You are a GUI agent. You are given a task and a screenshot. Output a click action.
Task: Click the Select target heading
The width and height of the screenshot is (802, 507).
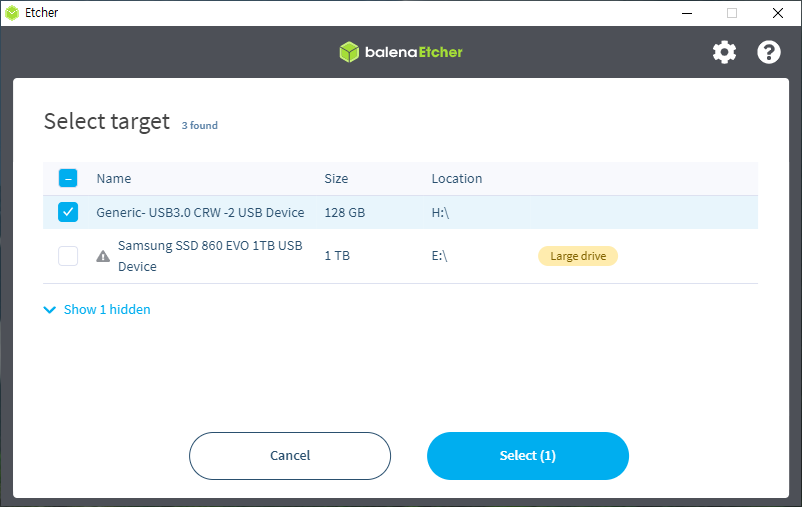[106, 122]
